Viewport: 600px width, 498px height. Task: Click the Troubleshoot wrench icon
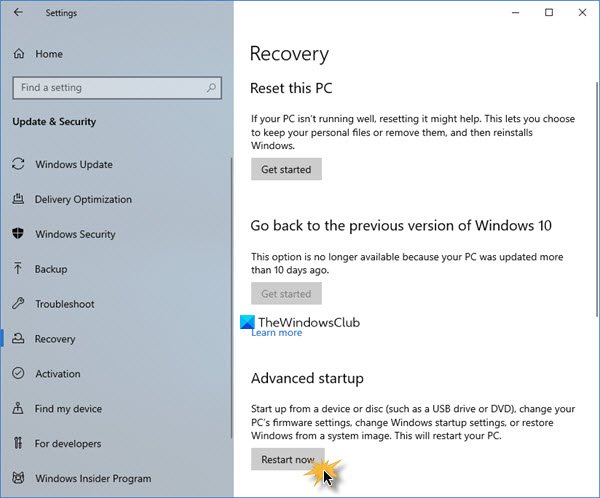[18, 304]
